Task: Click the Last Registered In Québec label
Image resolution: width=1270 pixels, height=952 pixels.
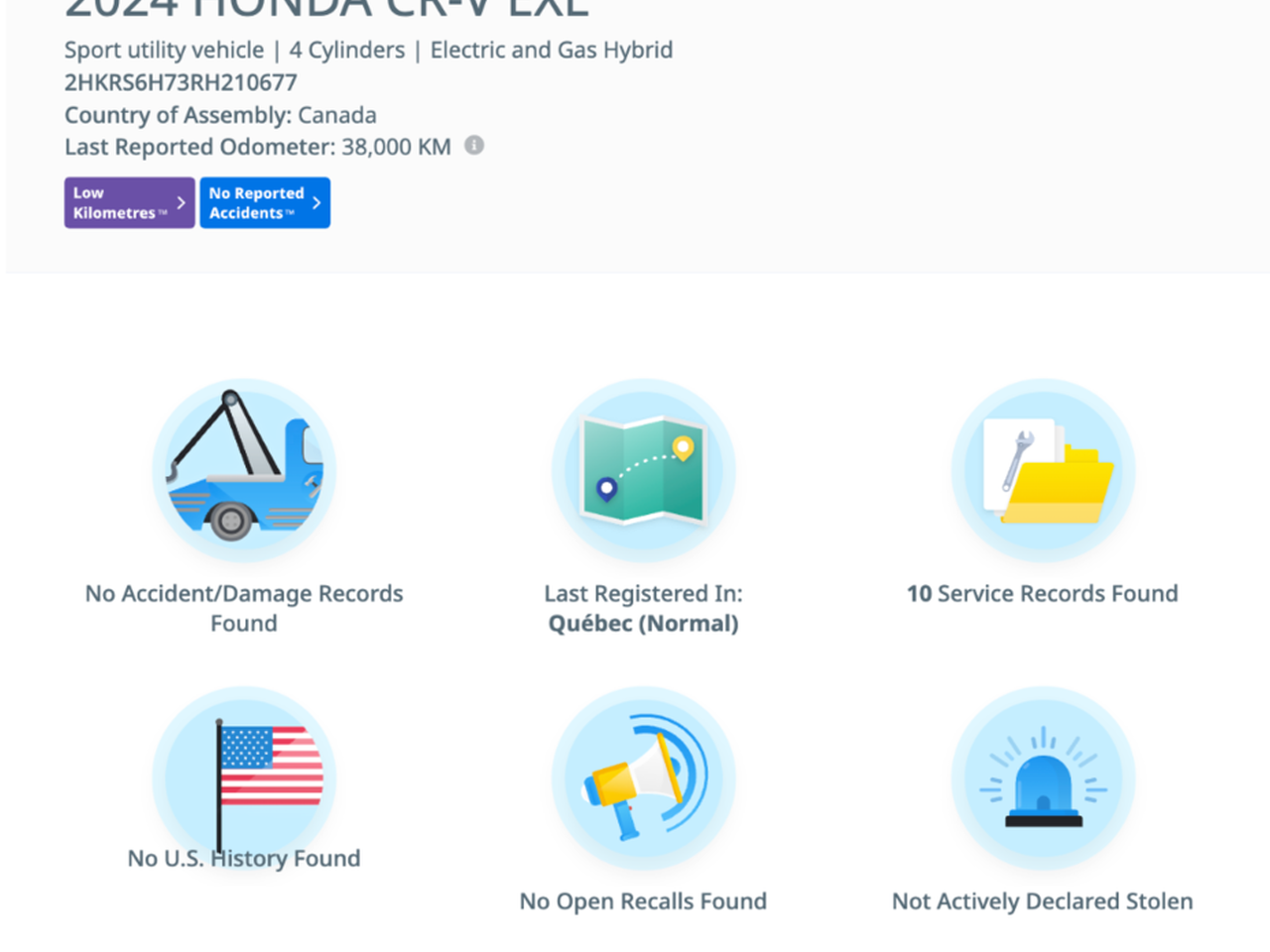Action: (x=643, y=608)
